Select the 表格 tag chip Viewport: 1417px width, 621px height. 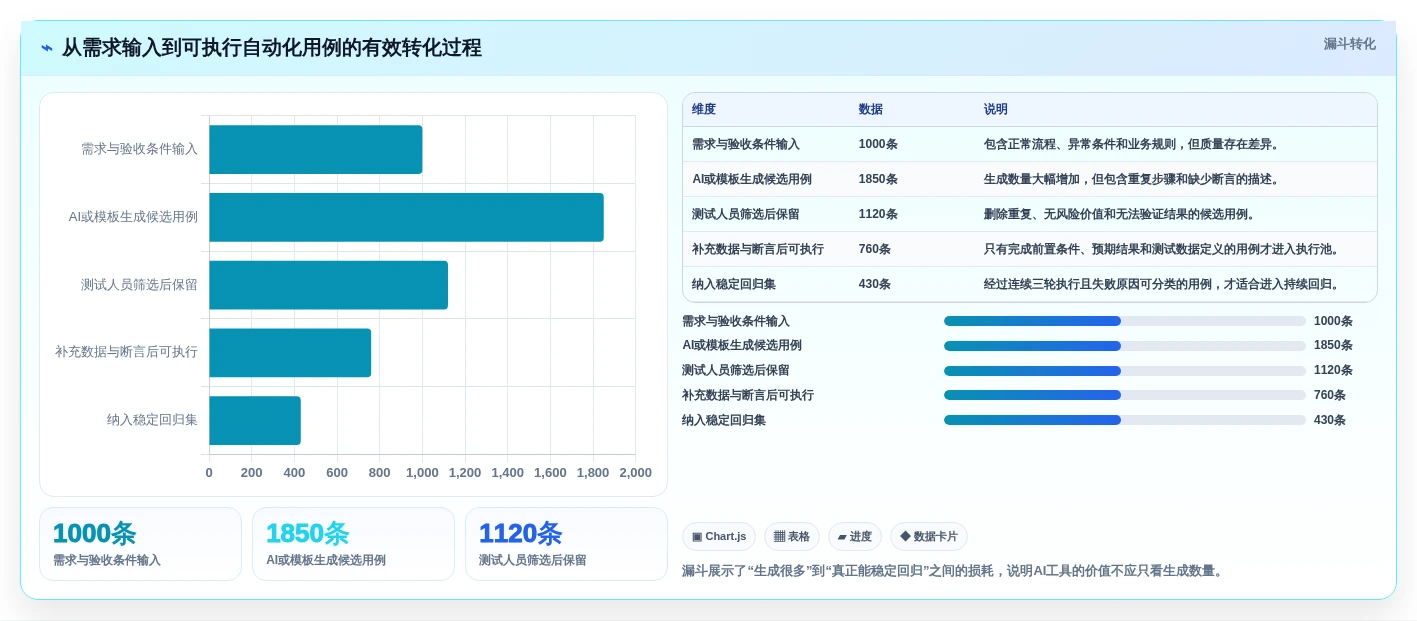coord(792,537)
